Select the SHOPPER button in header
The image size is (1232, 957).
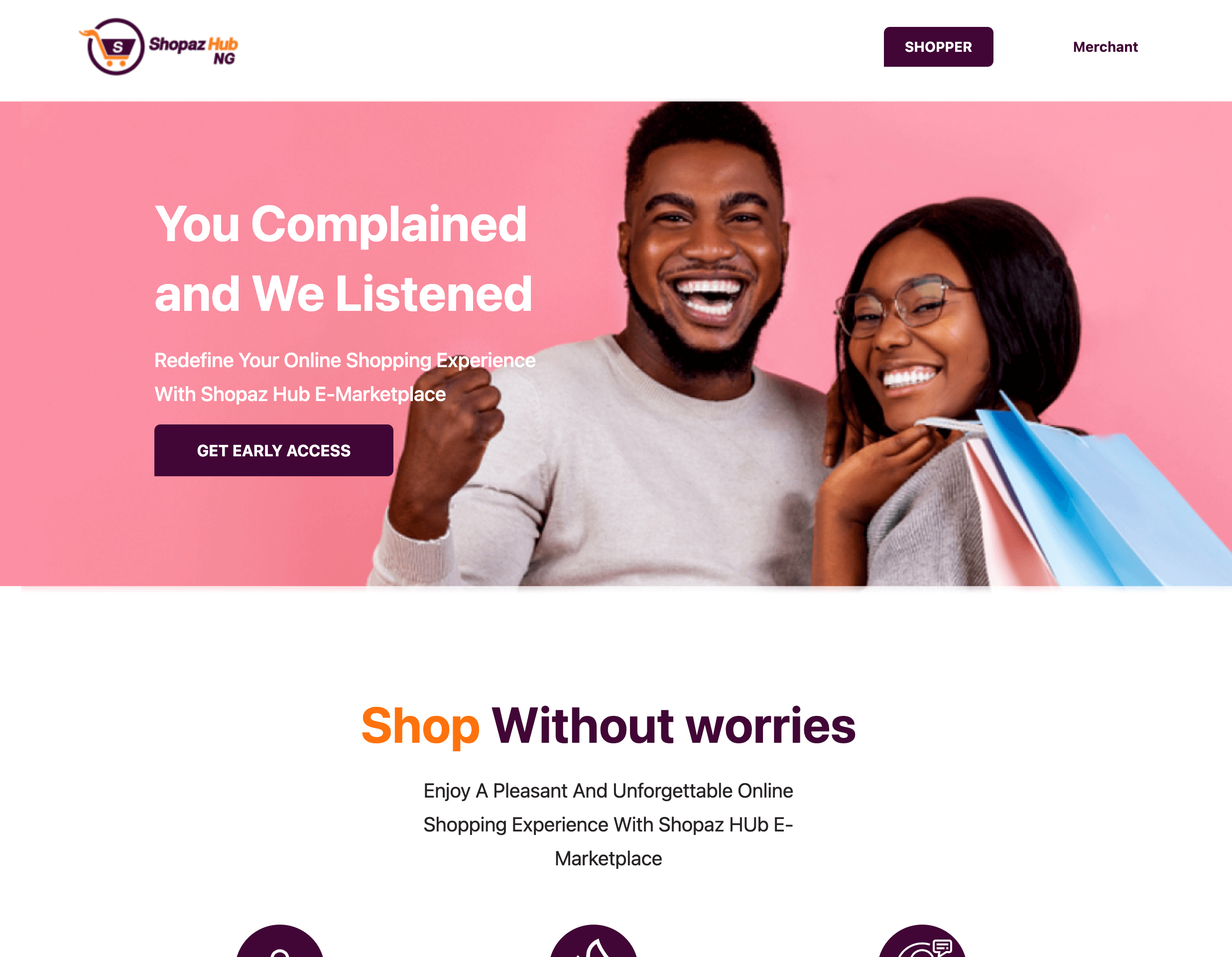point(938,47)
